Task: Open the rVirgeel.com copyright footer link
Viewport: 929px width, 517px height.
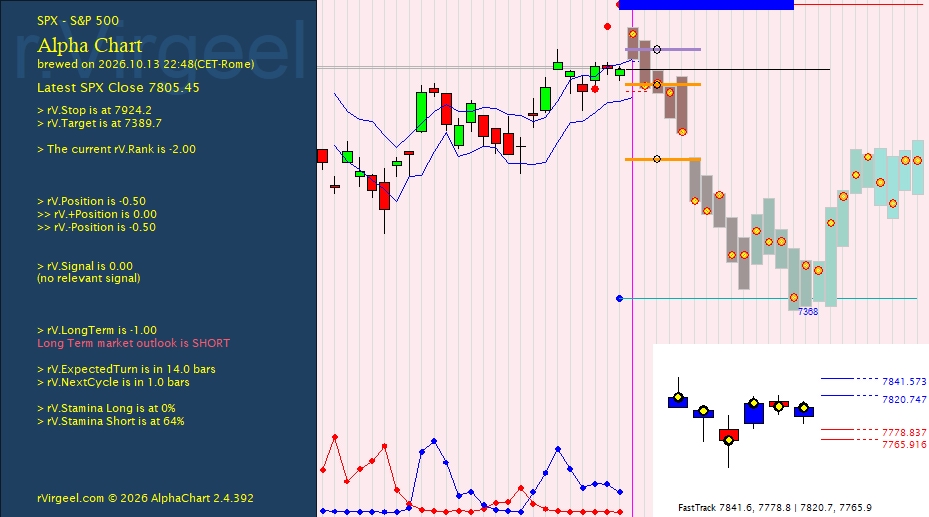Action: 145,499
